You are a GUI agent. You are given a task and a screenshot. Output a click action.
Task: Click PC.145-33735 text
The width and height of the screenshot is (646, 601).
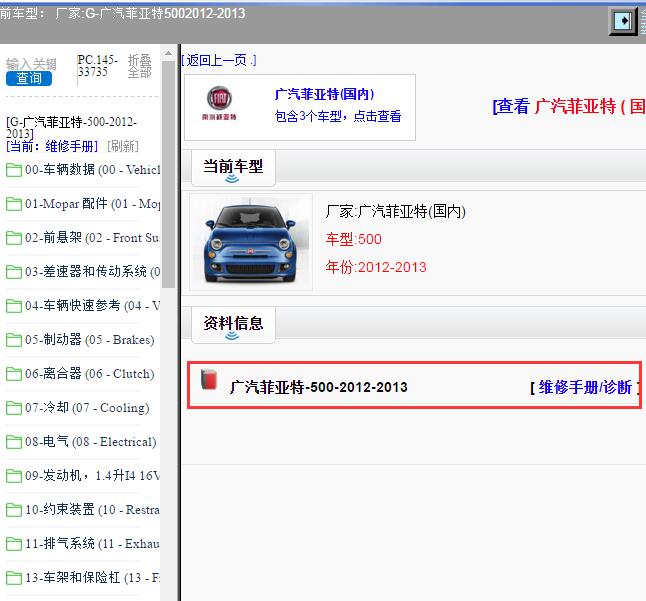(x=98, y=65)
